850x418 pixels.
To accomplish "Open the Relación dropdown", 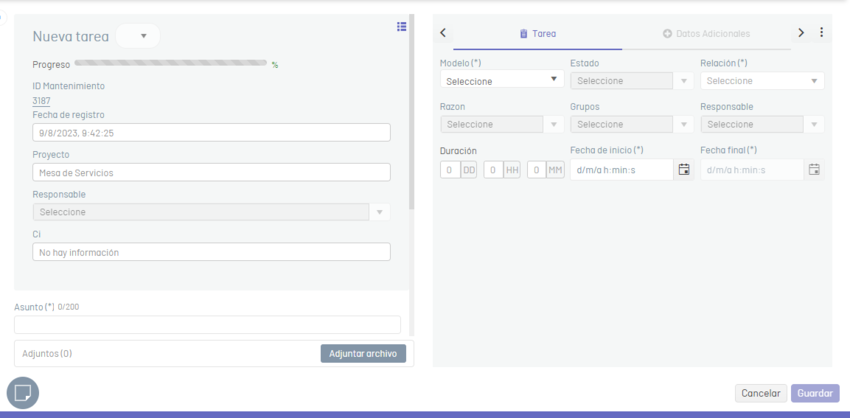I will tap(762, 80).
